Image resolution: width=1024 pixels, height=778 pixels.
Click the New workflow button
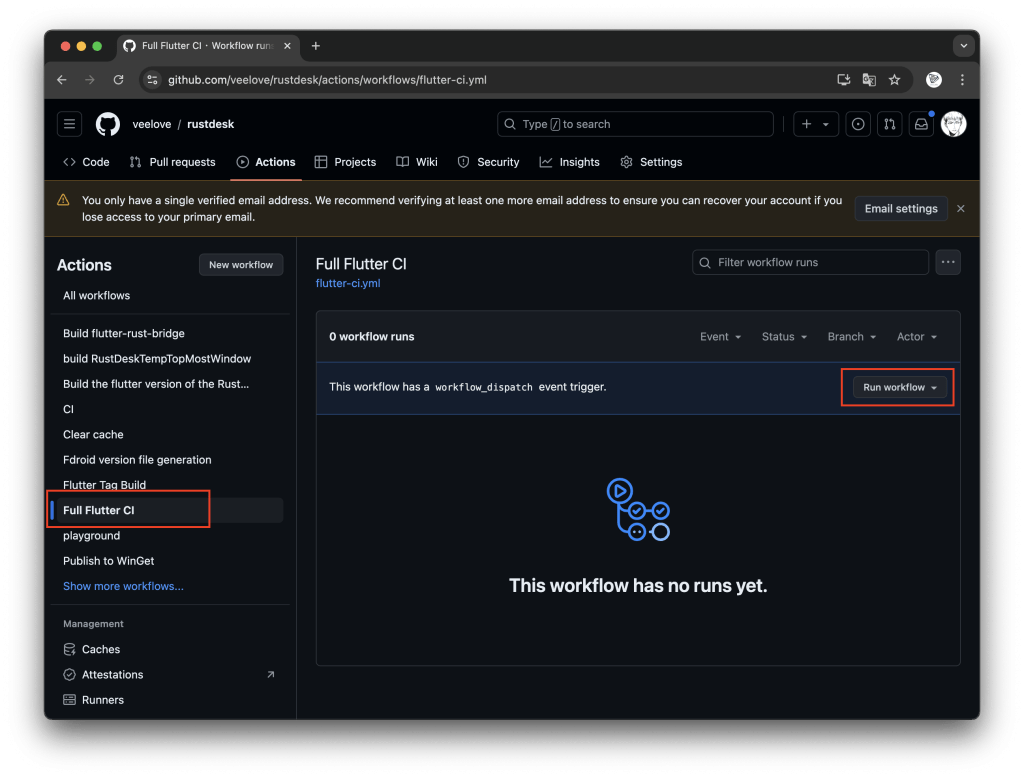tap(241, 265)
